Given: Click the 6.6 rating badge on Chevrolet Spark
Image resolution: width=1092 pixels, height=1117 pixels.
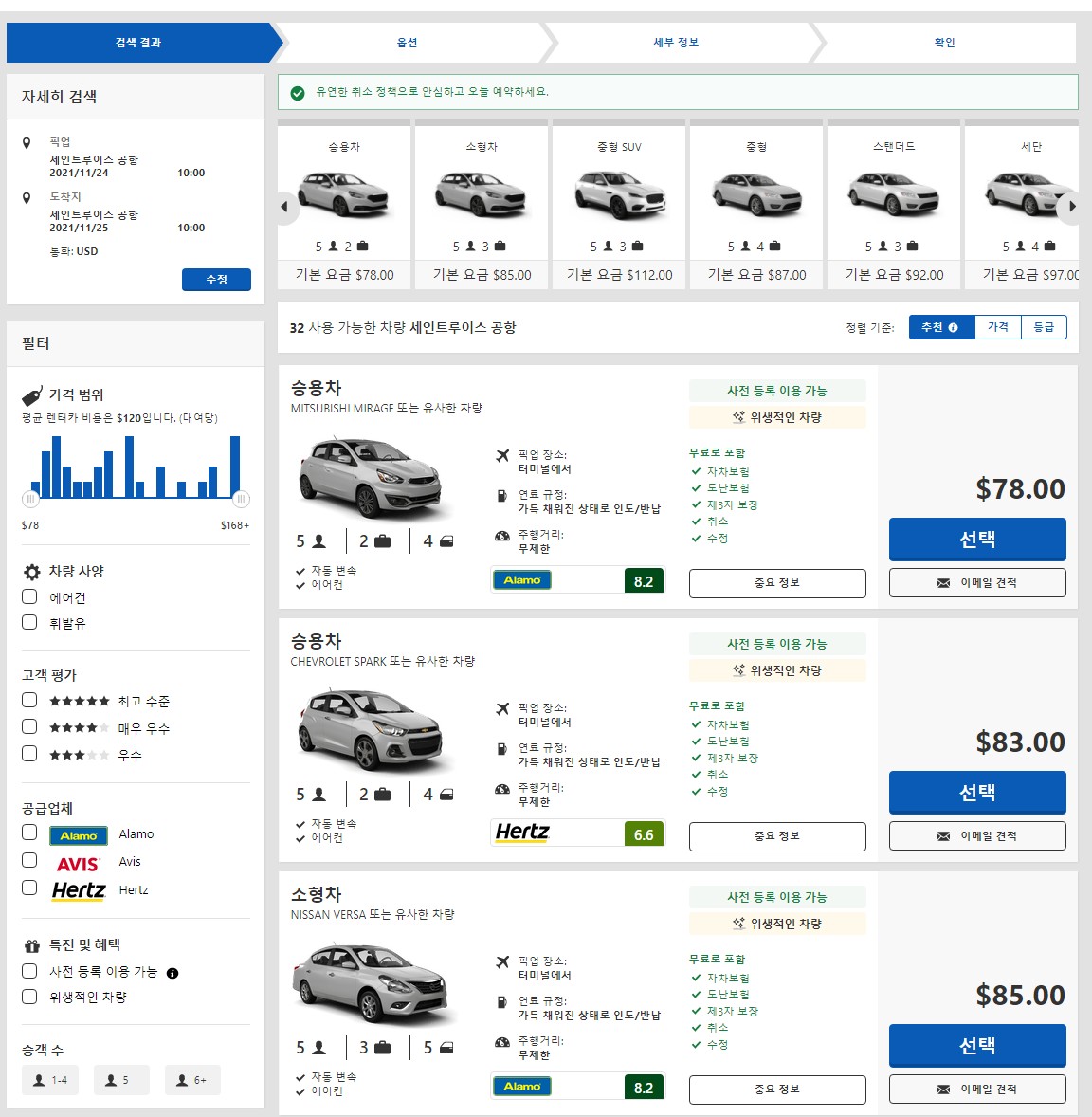Looking at the screenshot, I should point(644,834).
